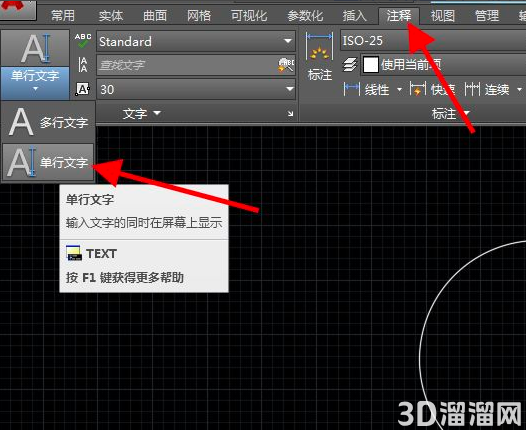The height and width of the screenshot is (430, 526).
Task: Select the 连续 continue dimension tool
Action: point(487,90)
